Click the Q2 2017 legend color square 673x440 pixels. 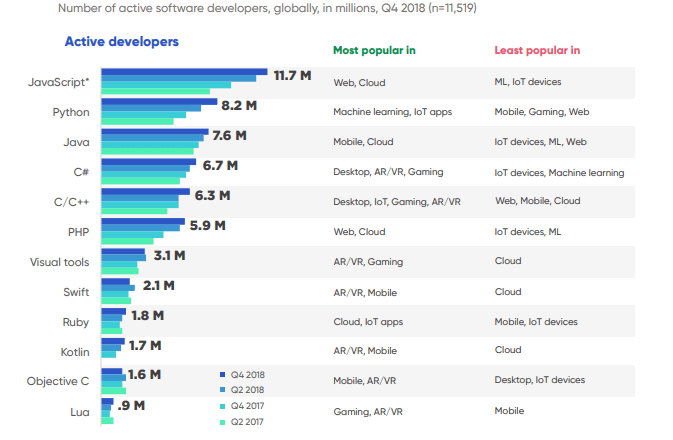[x=222, y=422]
